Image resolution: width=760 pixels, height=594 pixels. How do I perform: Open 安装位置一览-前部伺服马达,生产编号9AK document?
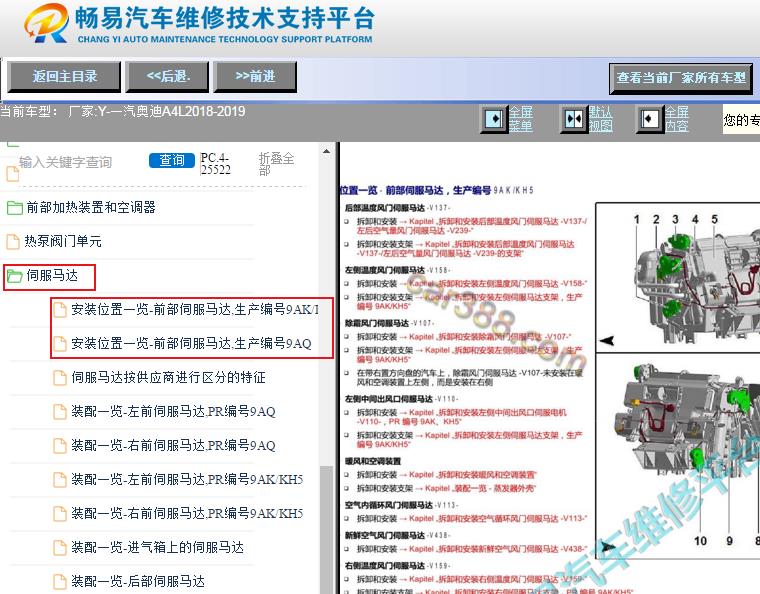click(194, 310)
